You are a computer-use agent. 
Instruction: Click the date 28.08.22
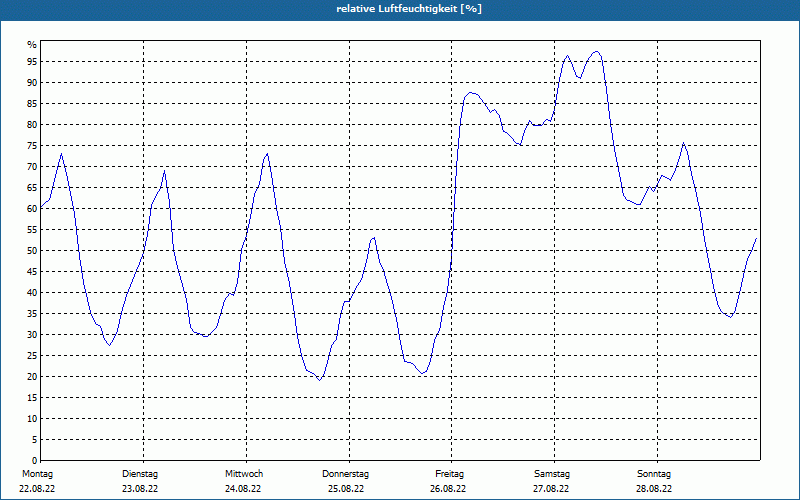click(654, 489)
